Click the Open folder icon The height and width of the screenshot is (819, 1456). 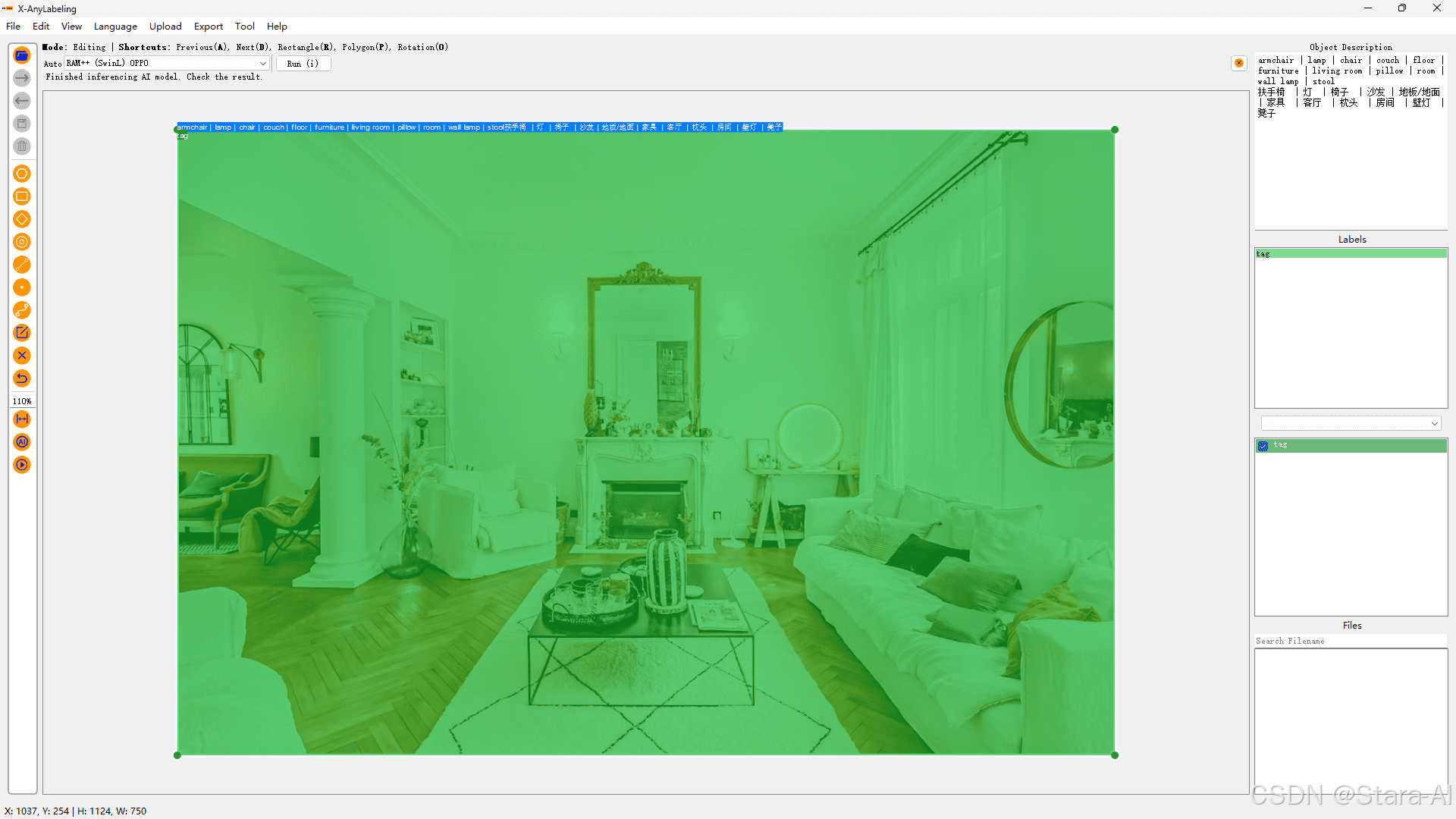pyautogui.click(x=22, y=55)
